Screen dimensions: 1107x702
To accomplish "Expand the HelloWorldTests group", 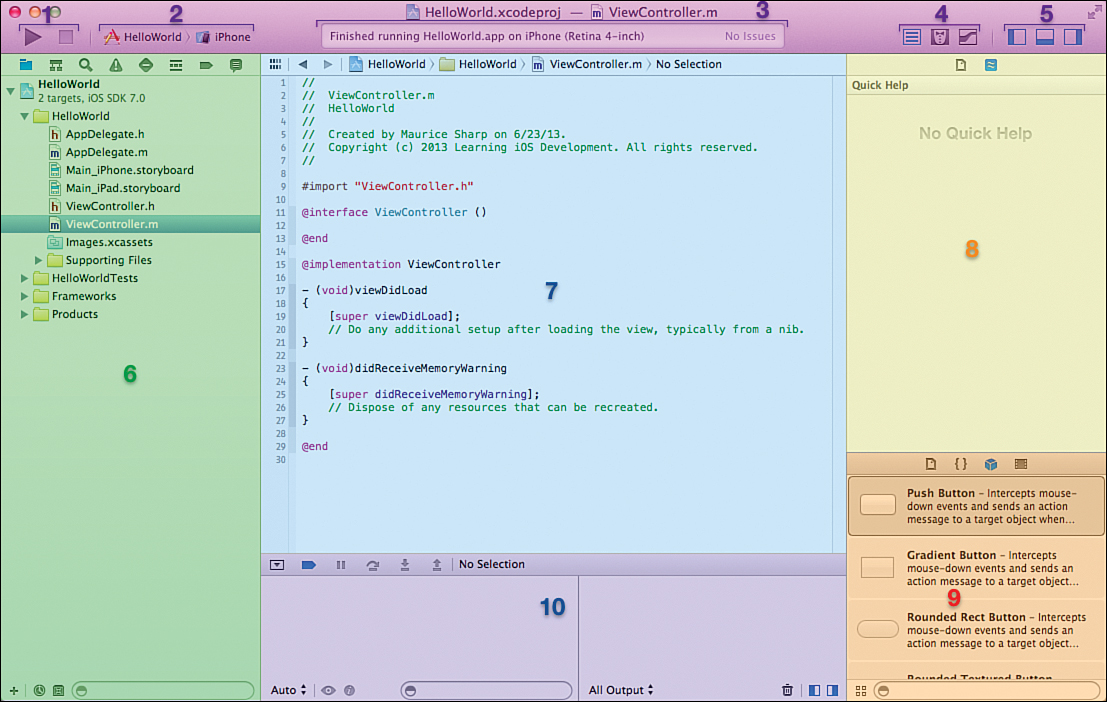I will tap(24, 278).
